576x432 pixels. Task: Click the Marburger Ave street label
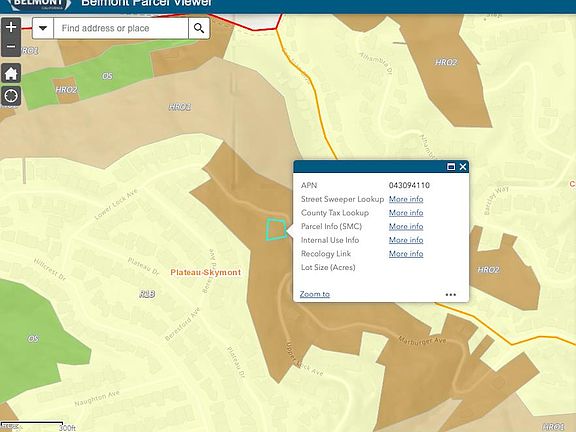pyautogui.click(x=422, y=341)
